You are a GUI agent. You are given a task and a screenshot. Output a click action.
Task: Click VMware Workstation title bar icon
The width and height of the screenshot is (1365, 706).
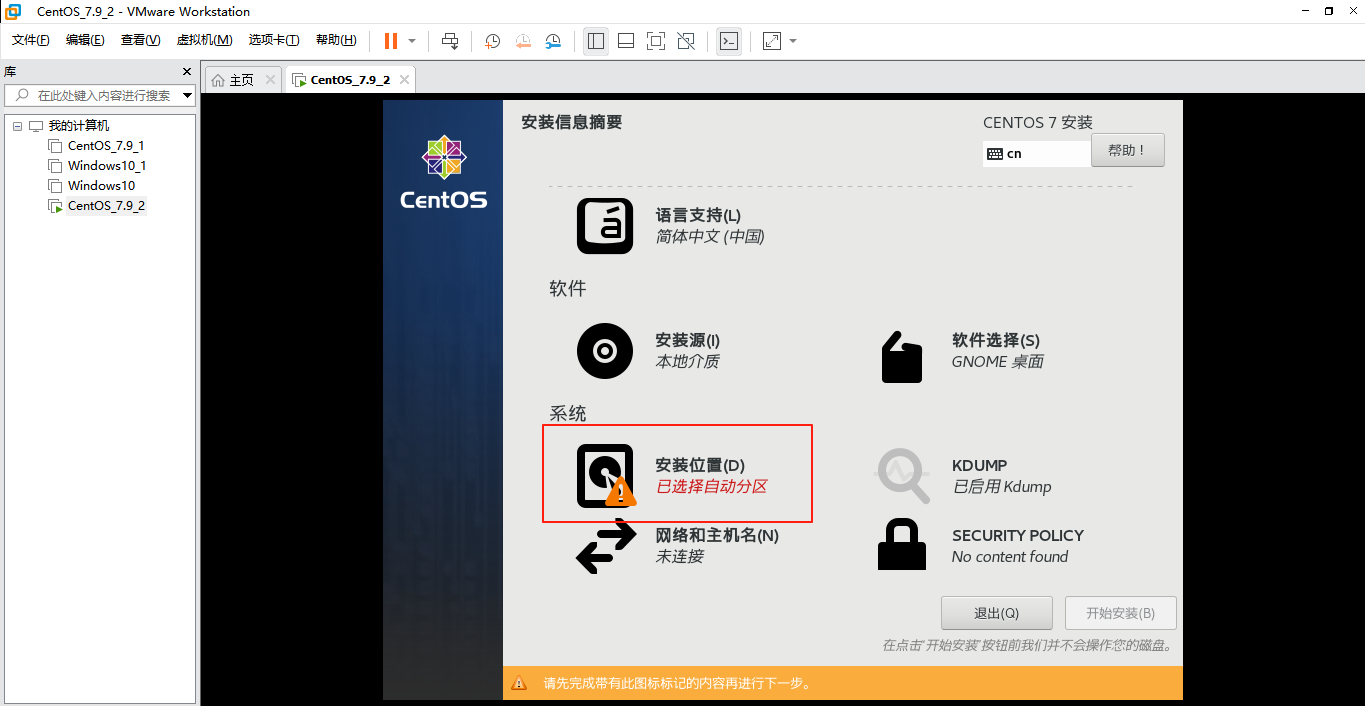(x=13, y=11)
